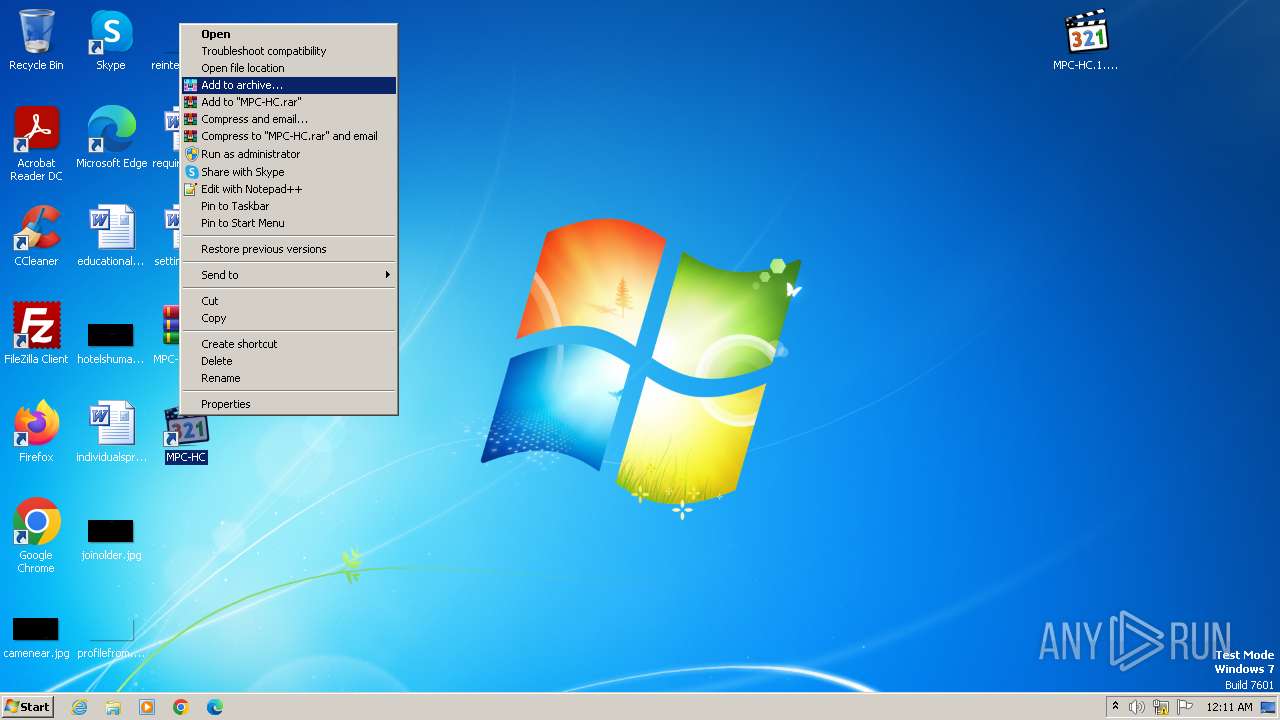Select Pin to Start Menu
1280x720 pixels.
pos(289,223)
